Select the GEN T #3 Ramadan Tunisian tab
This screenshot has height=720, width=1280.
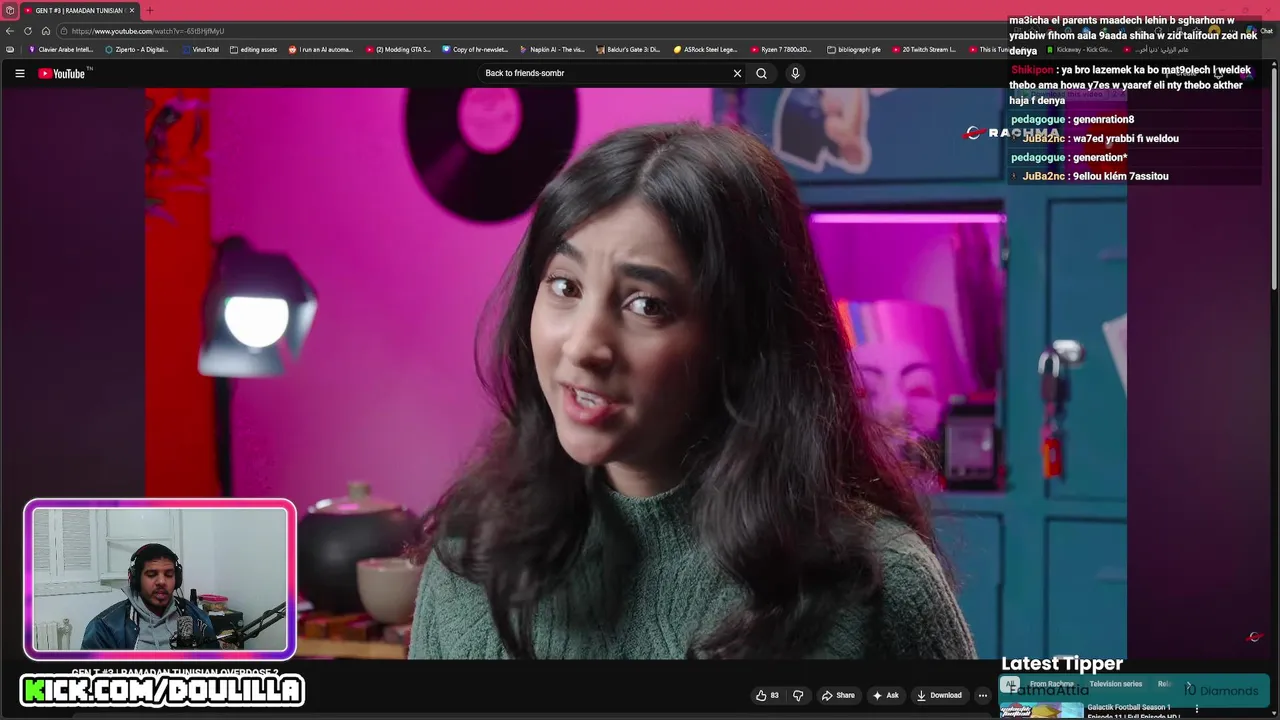point(78,10)
